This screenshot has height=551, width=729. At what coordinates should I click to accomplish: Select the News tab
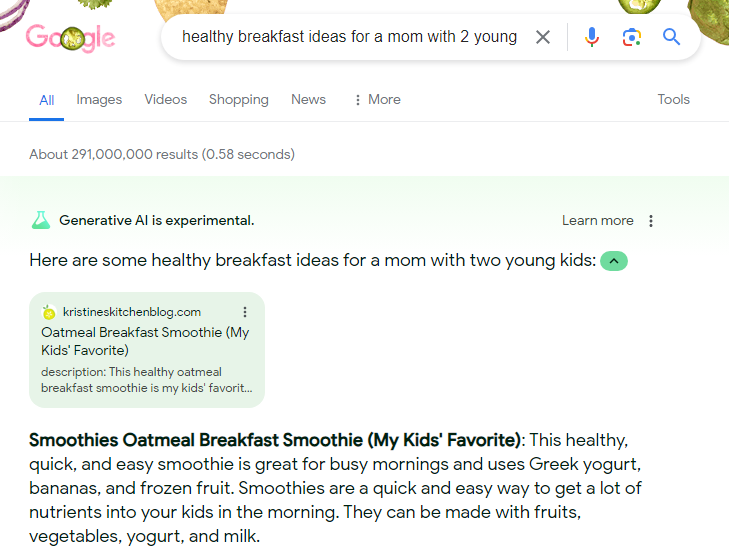(308, 100)
